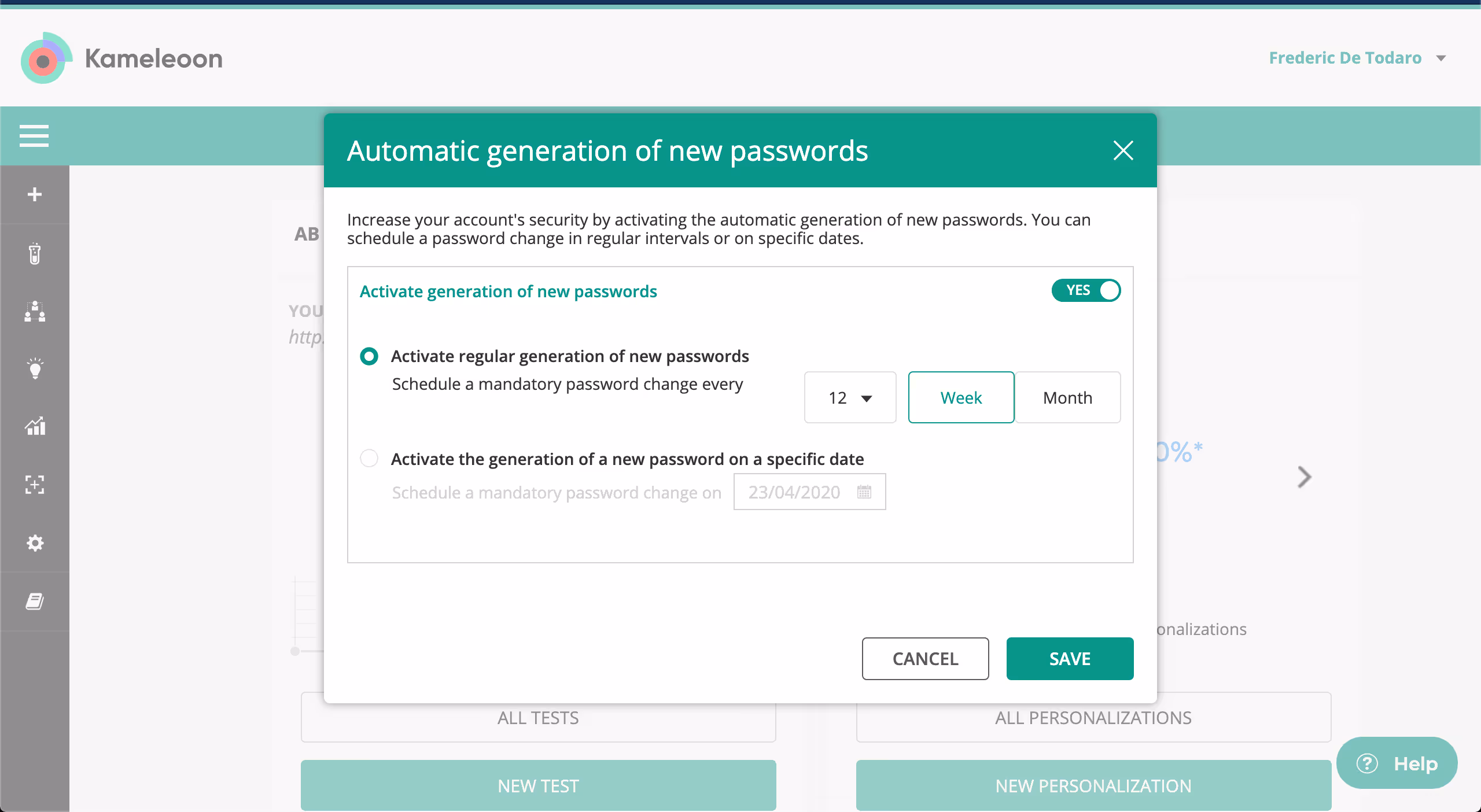1481x812 pixels.
Task: Open the interval number dropdown showing 12
Action: [849, 397]
